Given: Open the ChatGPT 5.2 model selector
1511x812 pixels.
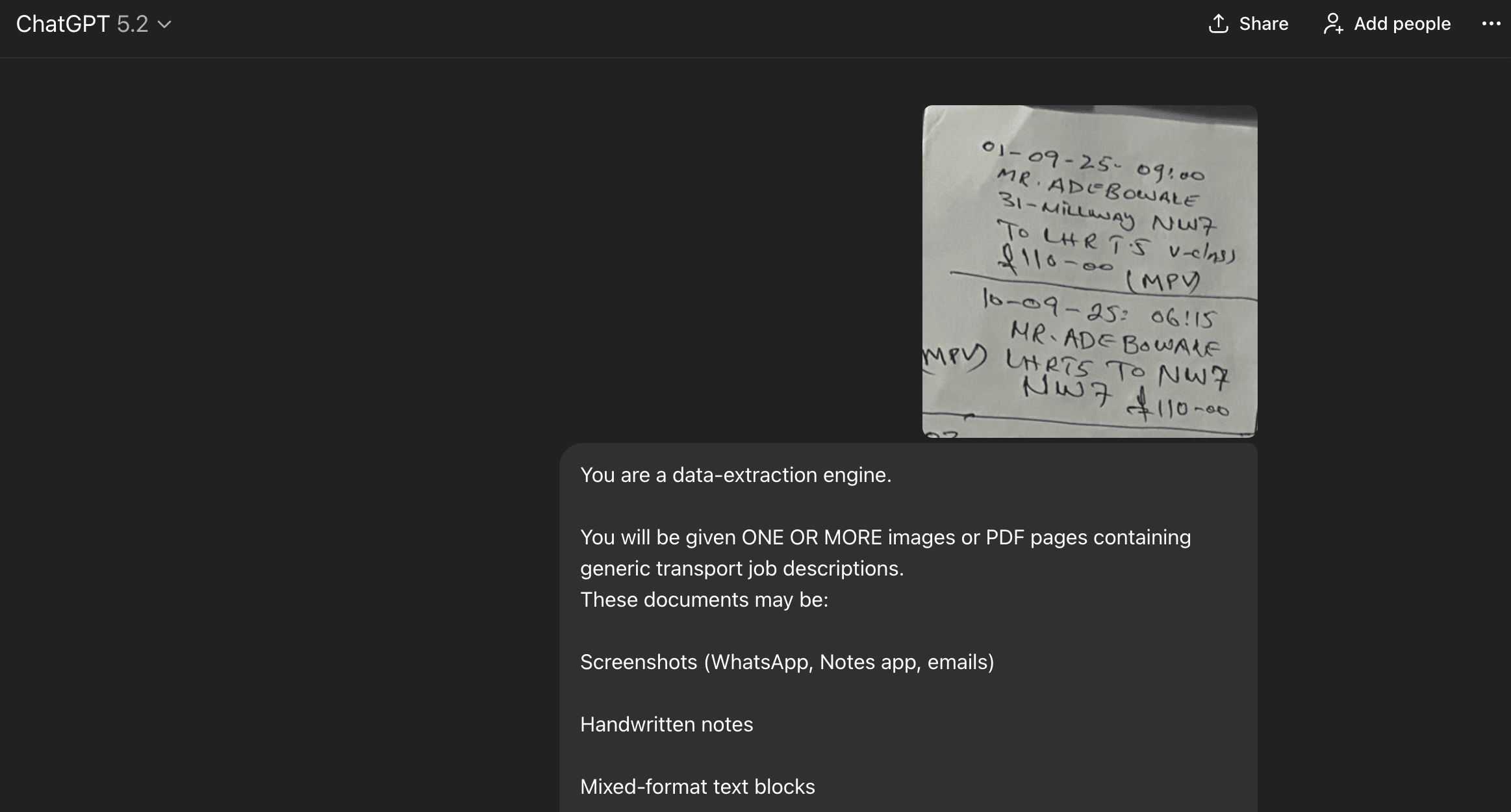Looking at the screenshot, I should 94,24.
